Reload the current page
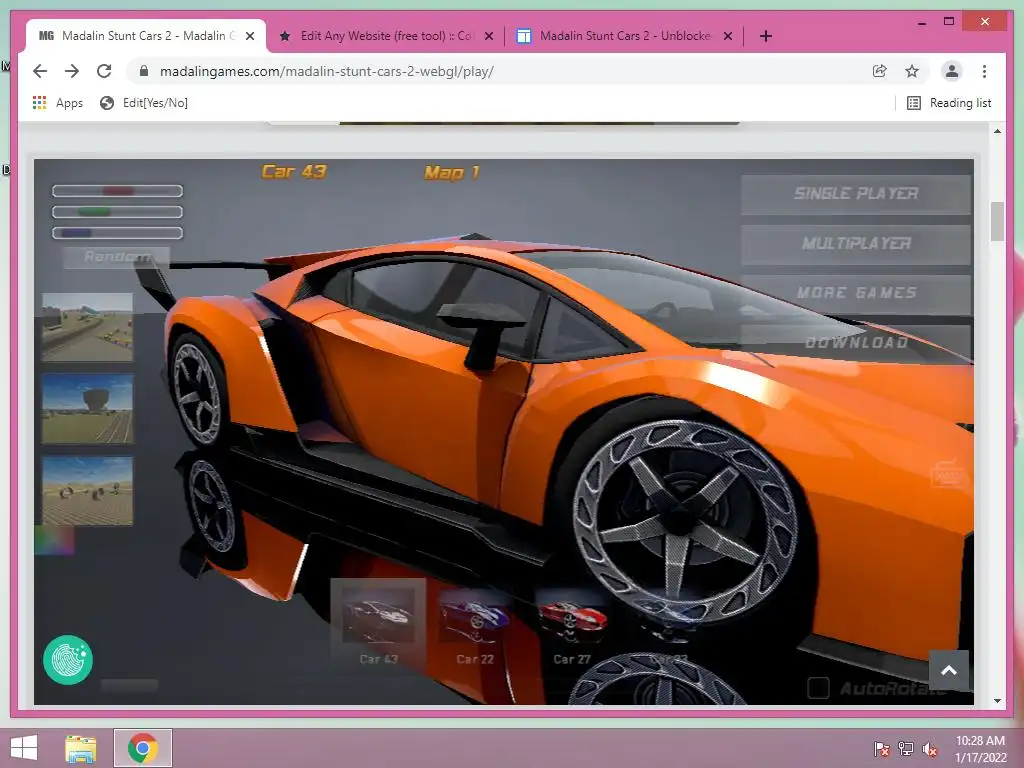1024x768 pixels. pyautogui.click(x=104, y=71)
